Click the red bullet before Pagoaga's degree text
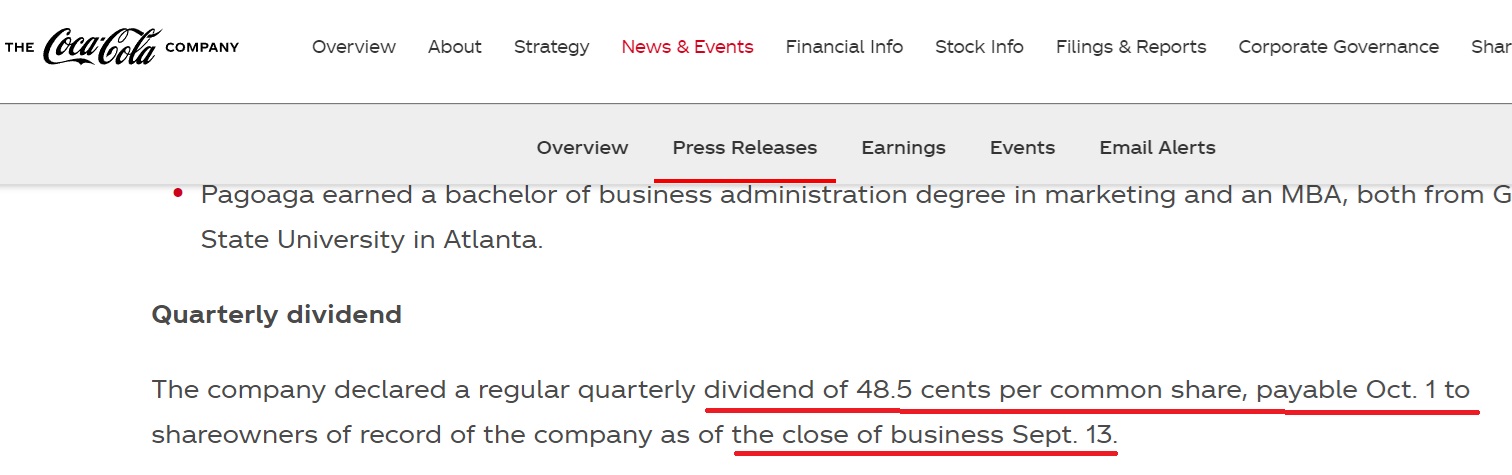1512x475 pixels. click(x=179, y=192)
